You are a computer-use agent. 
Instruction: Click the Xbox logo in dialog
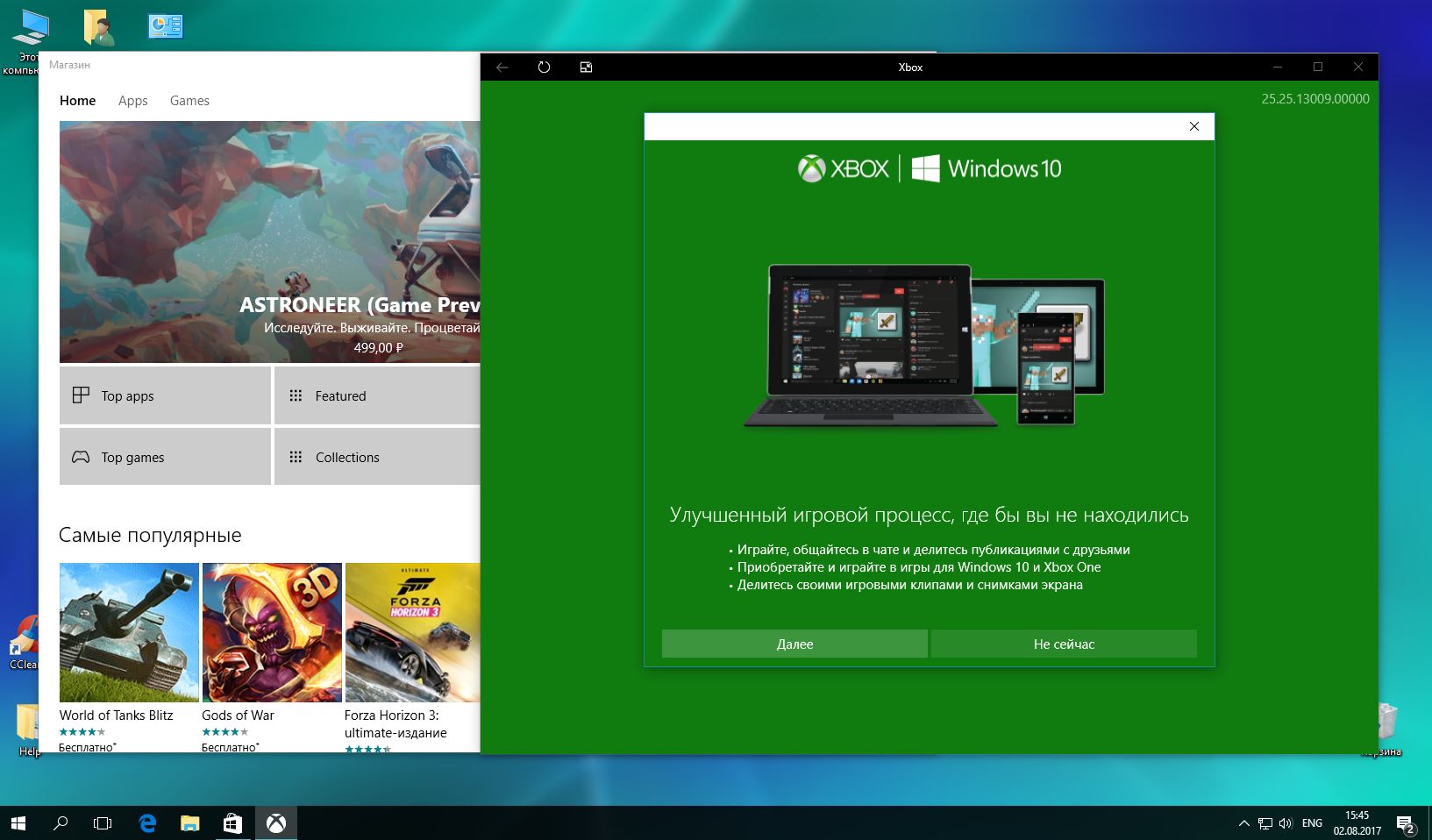(843, 168)
